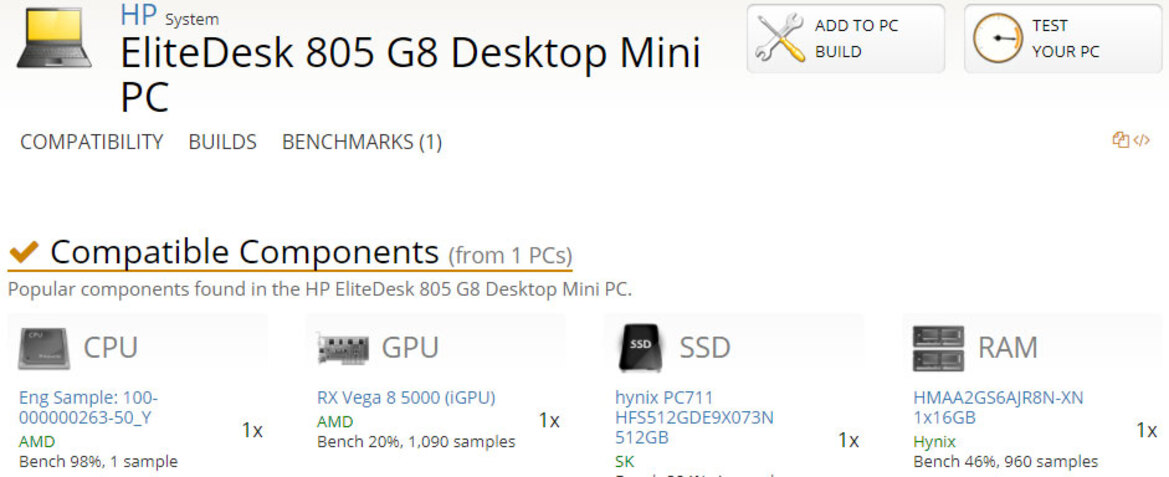1169x477 pixels.
Task: Open the HP brand link
Action: (139, 15)
